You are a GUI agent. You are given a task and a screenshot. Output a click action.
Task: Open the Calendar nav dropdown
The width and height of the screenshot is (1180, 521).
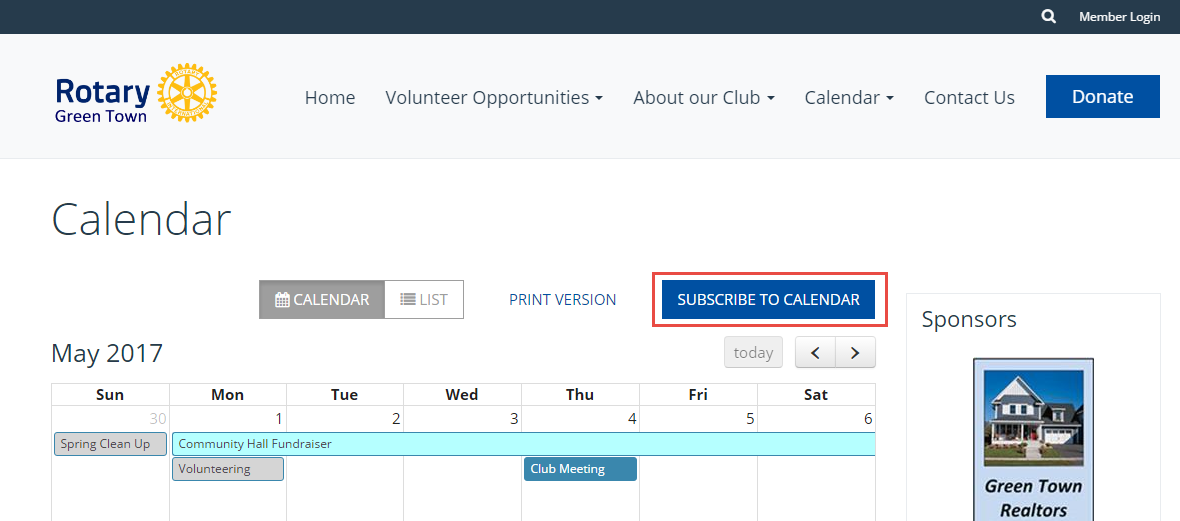pyautogui.click(x=849, y=97)
